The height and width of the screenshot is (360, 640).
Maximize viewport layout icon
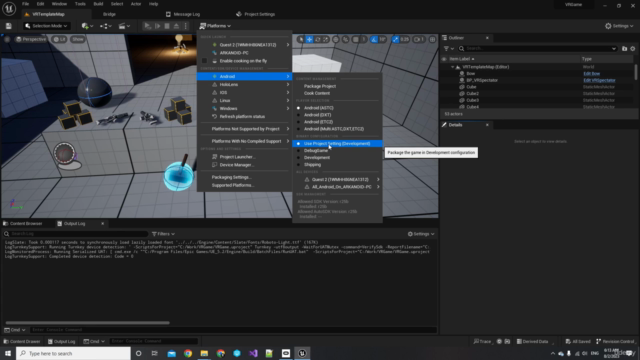(x=432, y=39)
